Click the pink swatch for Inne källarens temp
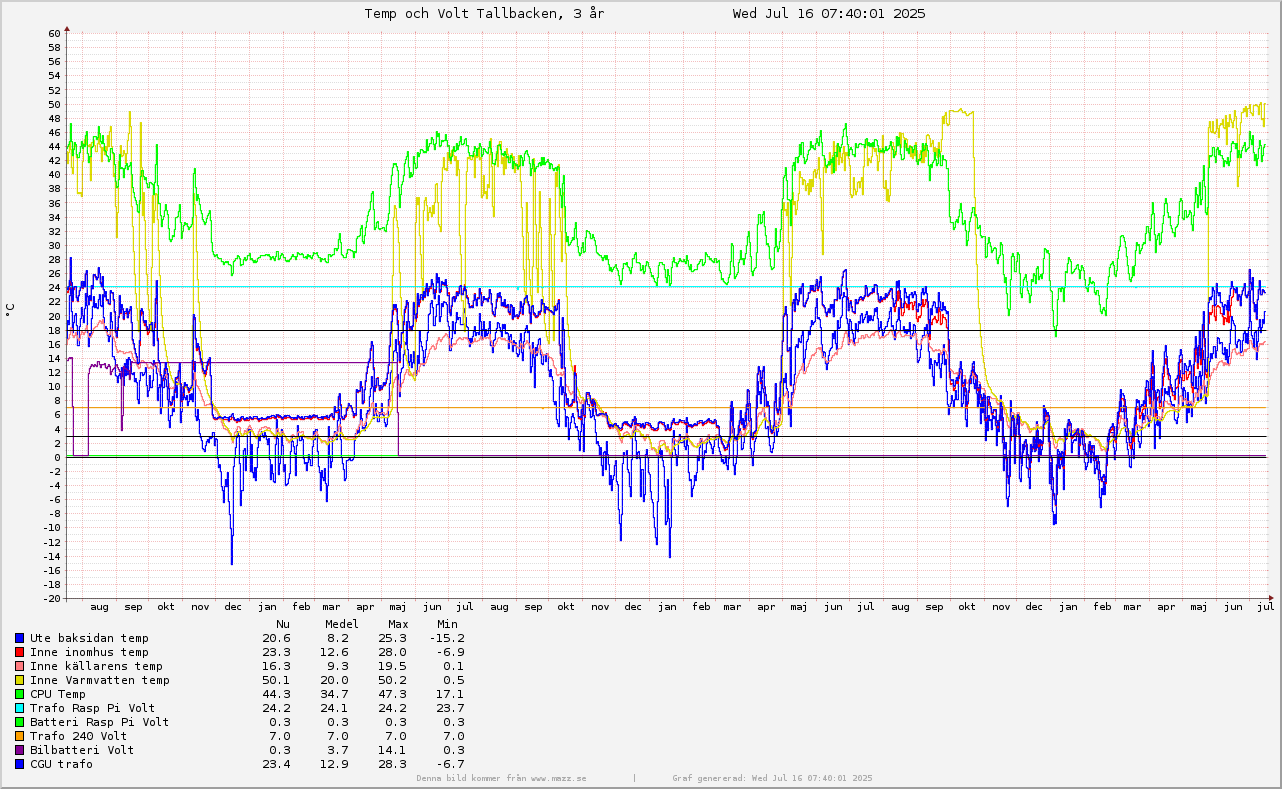This screenshot has width=1282, height=789. [19, 666]
